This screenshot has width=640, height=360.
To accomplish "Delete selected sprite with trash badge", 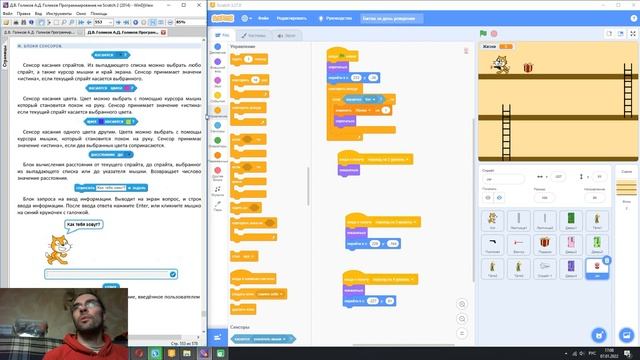I will (607, 260).
